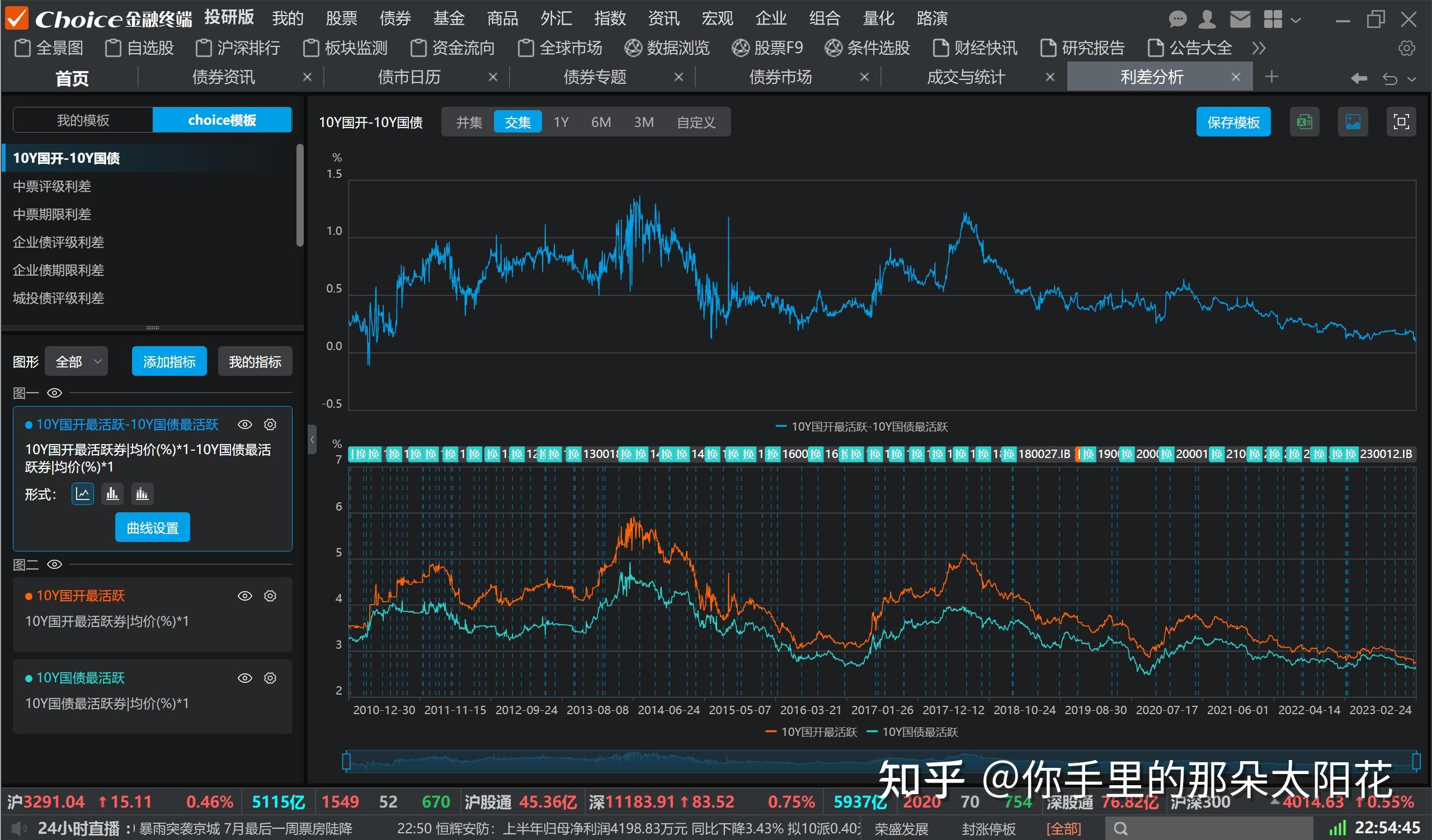
Task: Close the 成交与统计 tab
Action: 1050,77
